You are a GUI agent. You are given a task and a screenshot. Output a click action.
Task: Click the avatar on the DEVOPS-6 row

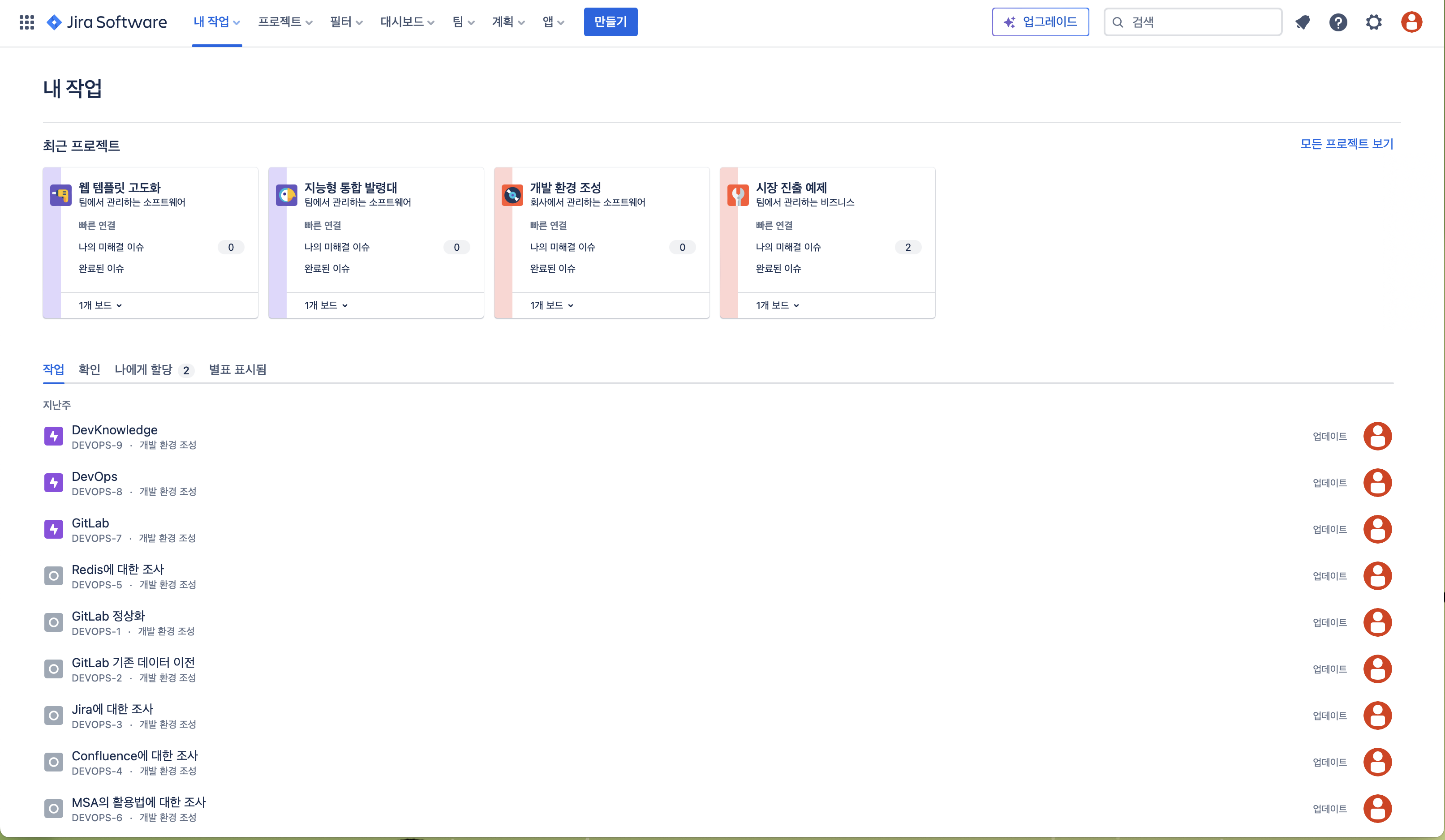click(1377, 809)
